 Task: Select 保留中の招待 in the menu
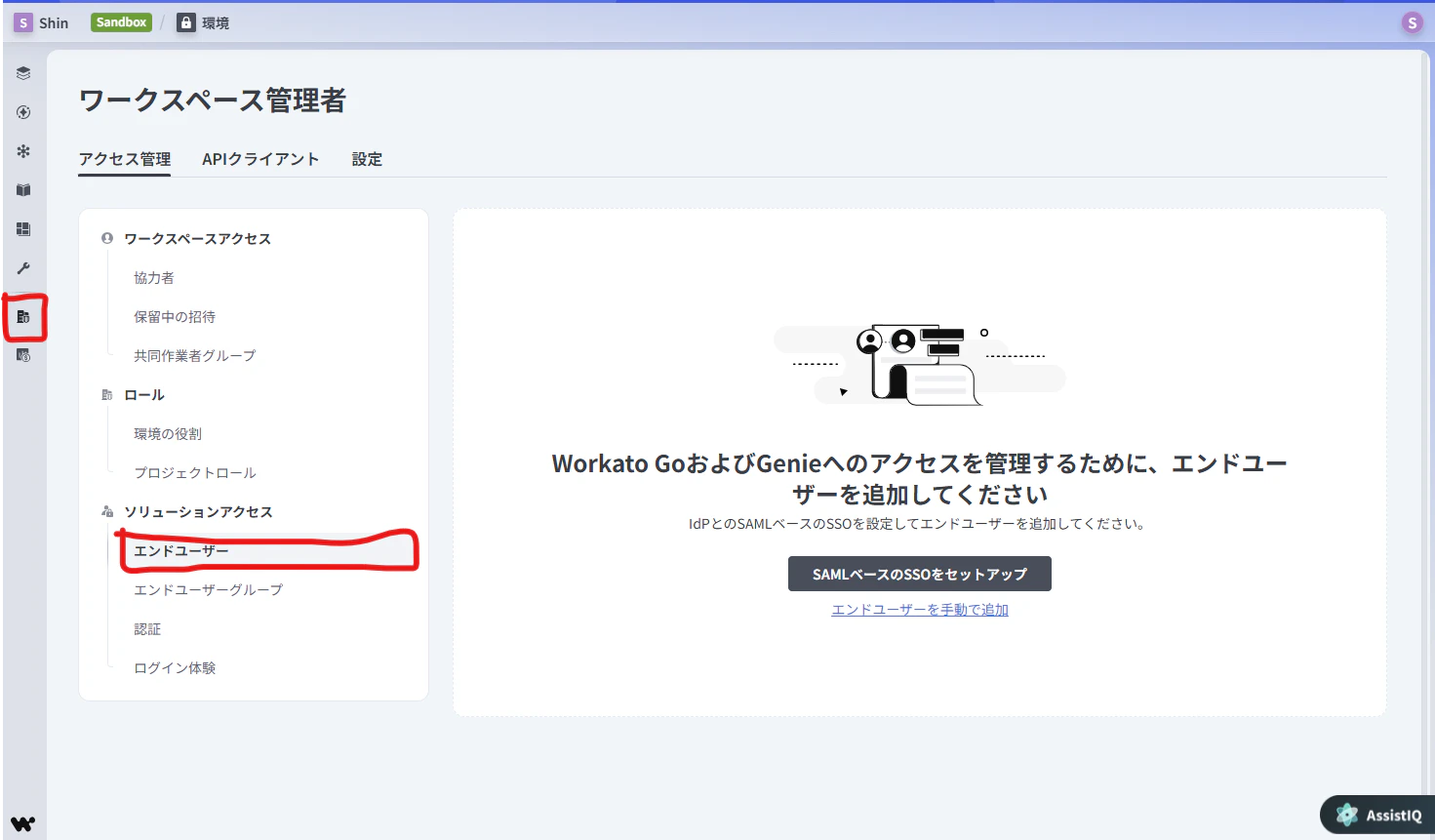pos(175,317)
